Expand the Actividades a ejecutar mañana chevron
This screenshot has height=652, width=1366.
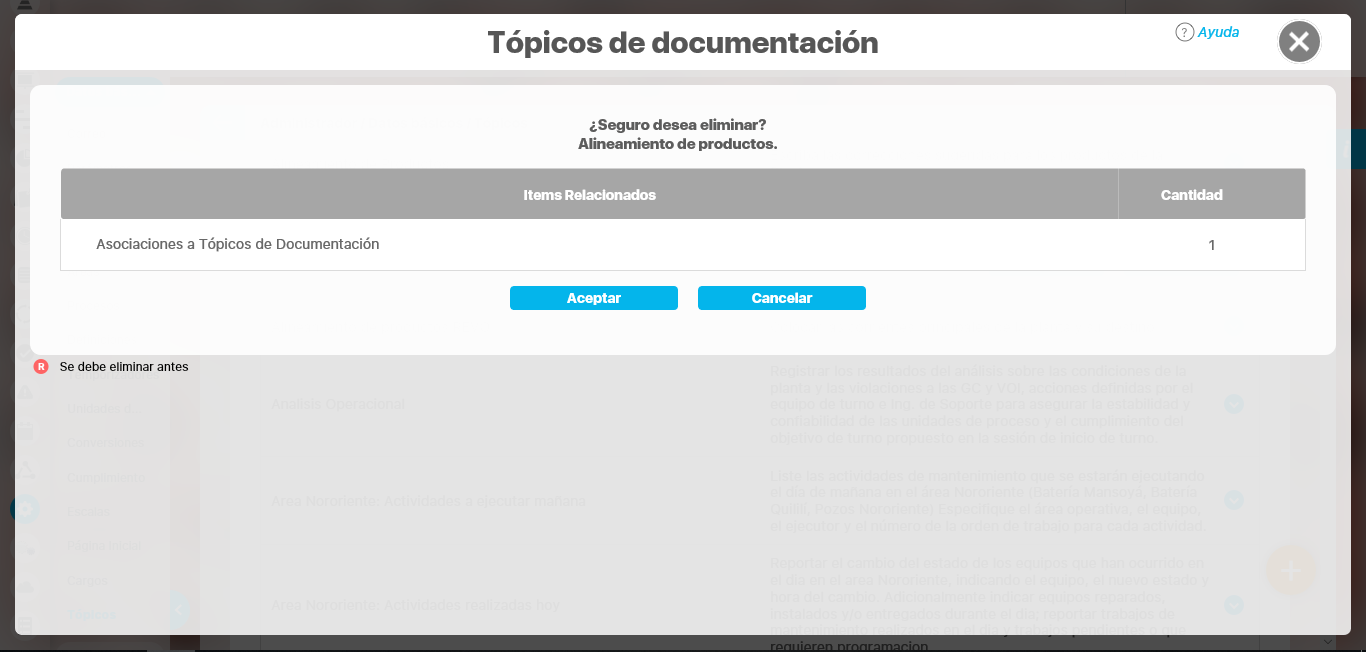[1234, 500]
